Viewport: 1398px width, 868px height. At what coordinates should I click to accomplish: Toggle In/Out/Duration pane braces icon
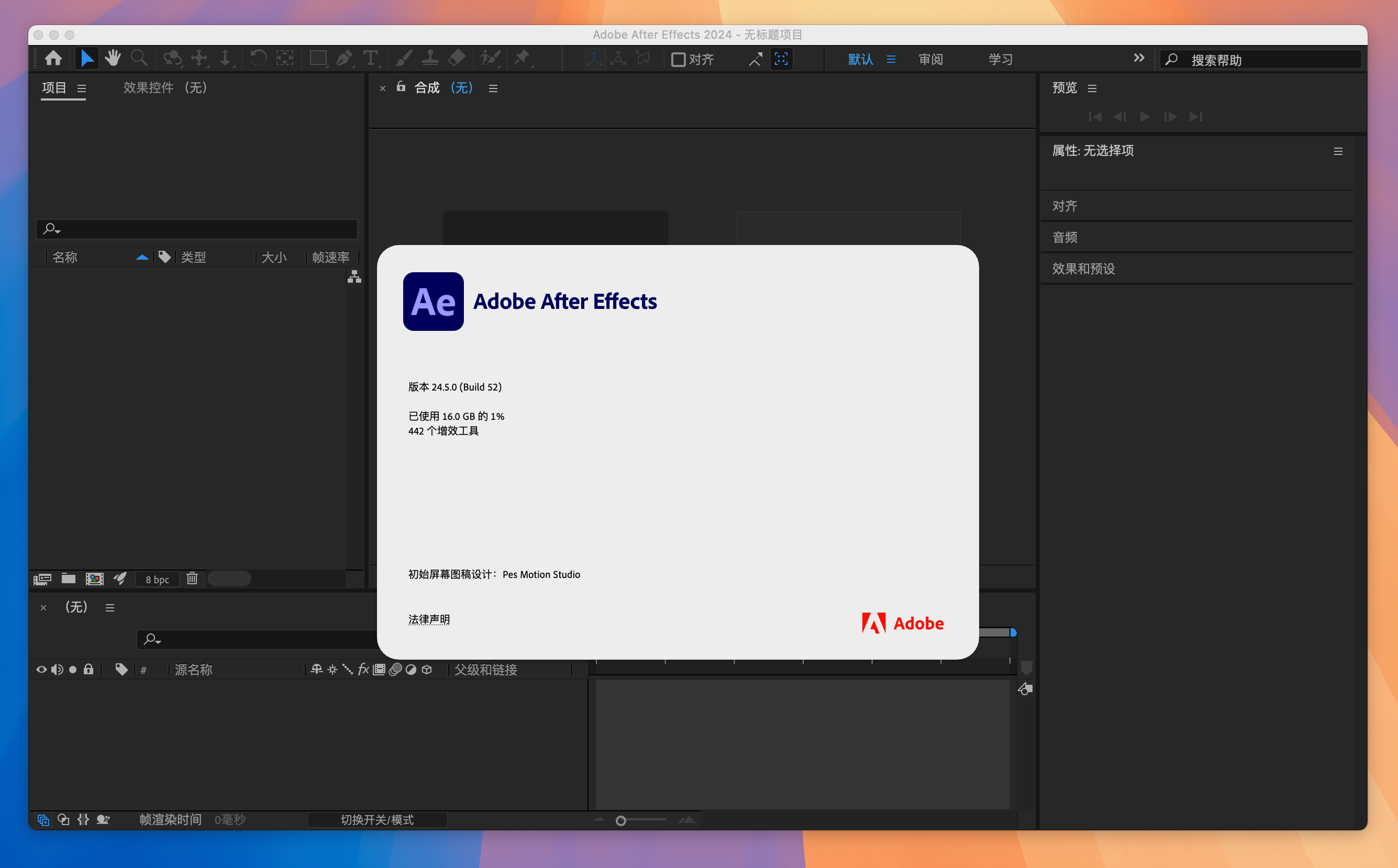pyautogui.click(x=83, y=819)
